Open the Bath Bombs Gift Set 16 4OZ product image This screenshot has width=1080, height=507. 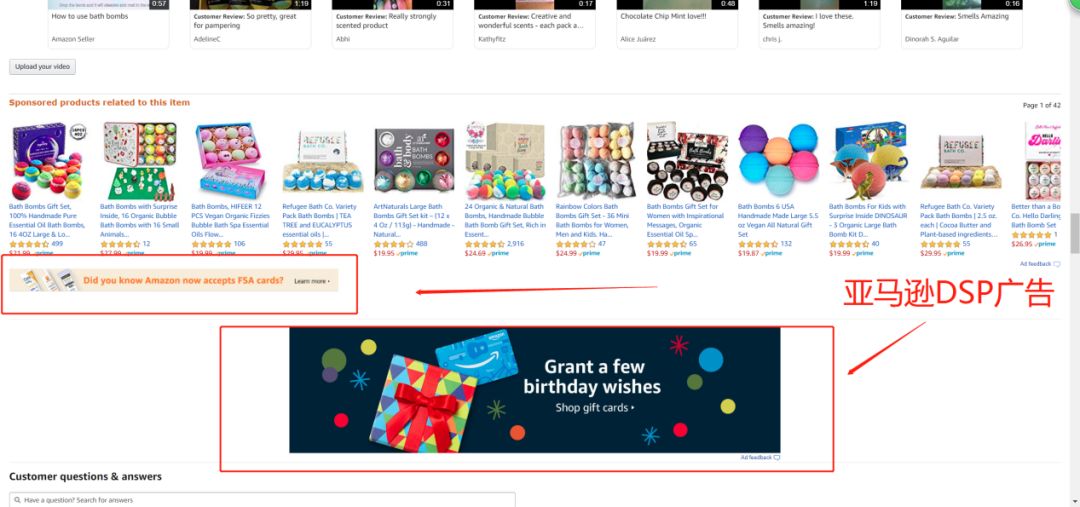click(48, 161)
